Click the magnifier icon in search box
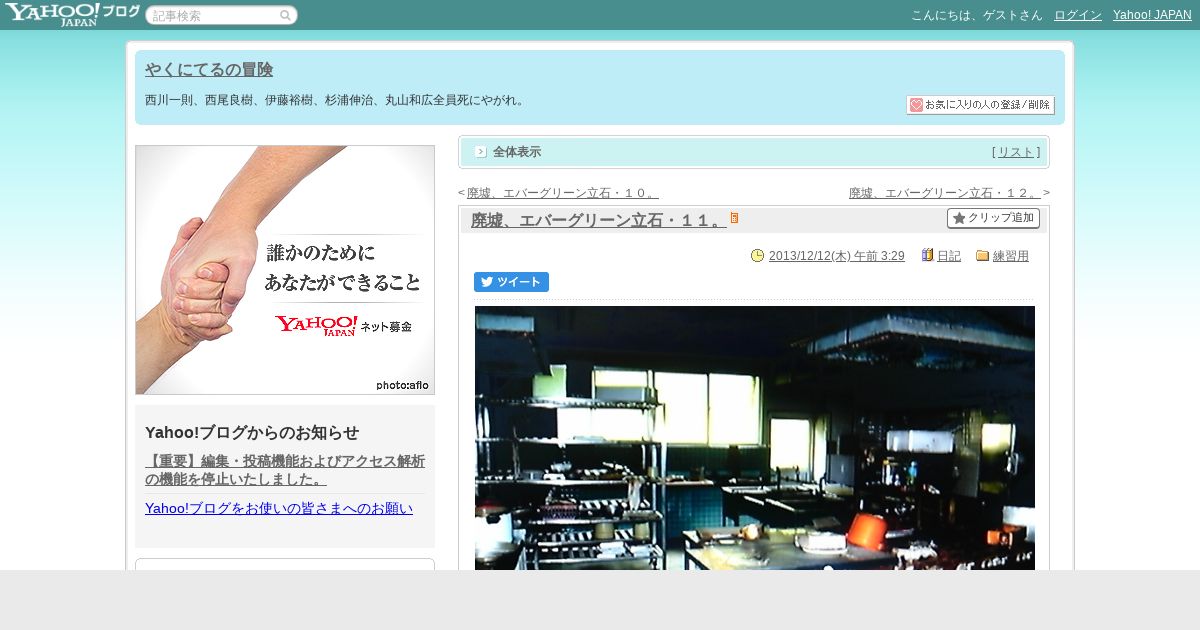The height and width of the screenshot is (630, 1200). tap(285, 15)
